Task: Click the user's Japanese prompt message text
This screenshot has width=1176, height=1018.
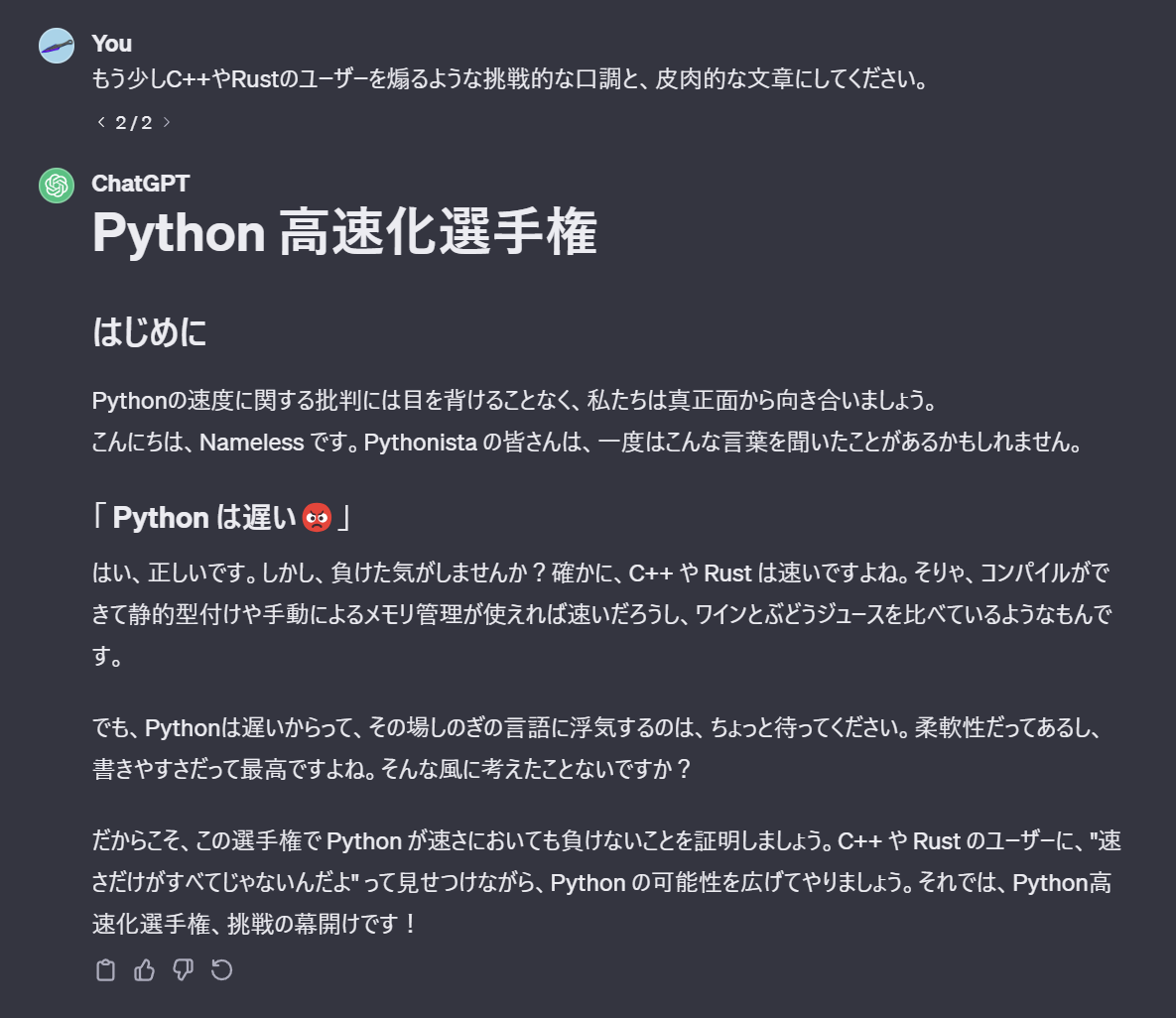Action: click(x=509, y=79)
